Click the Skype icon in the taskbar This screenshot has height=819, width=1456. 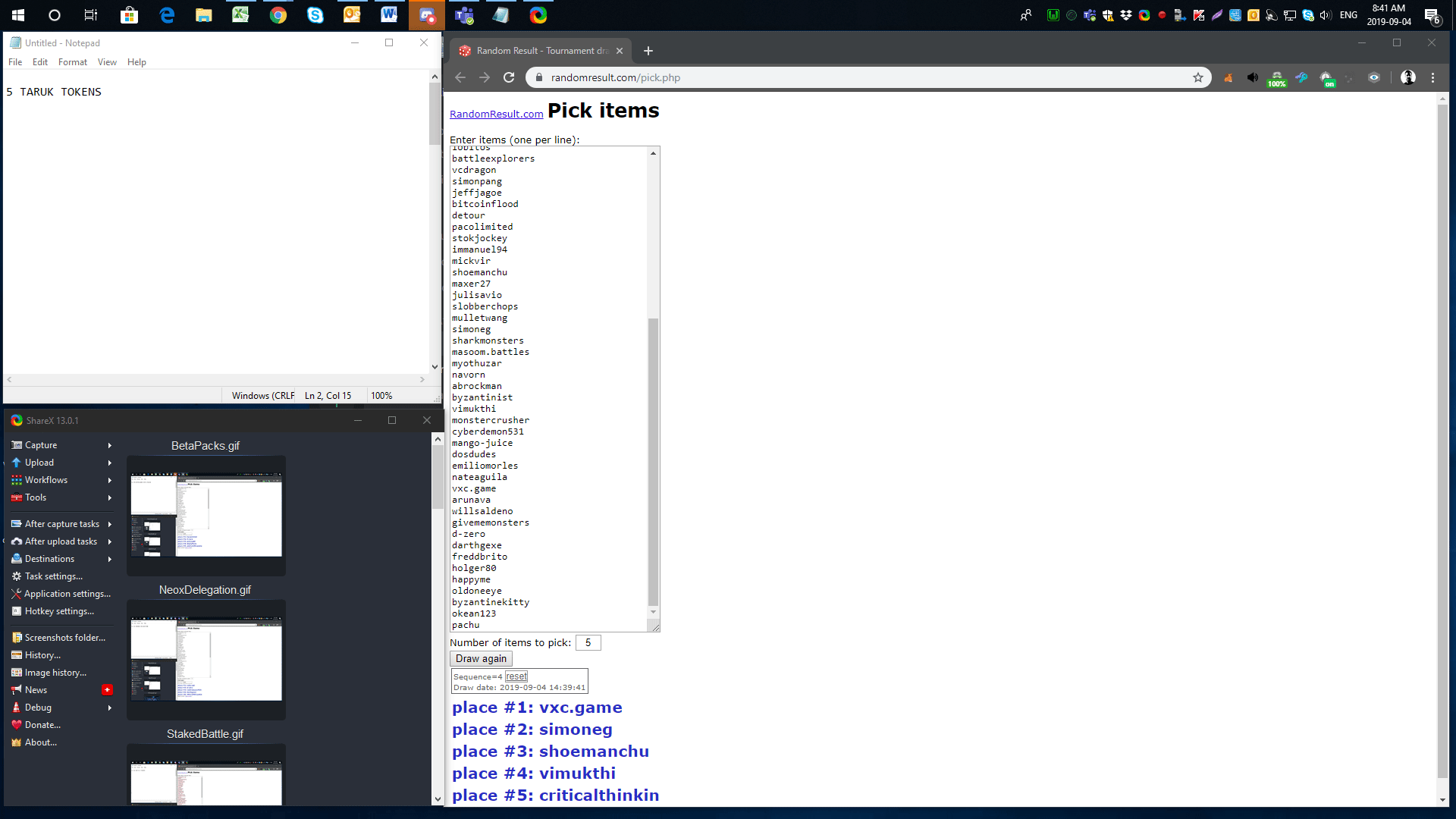315,15
